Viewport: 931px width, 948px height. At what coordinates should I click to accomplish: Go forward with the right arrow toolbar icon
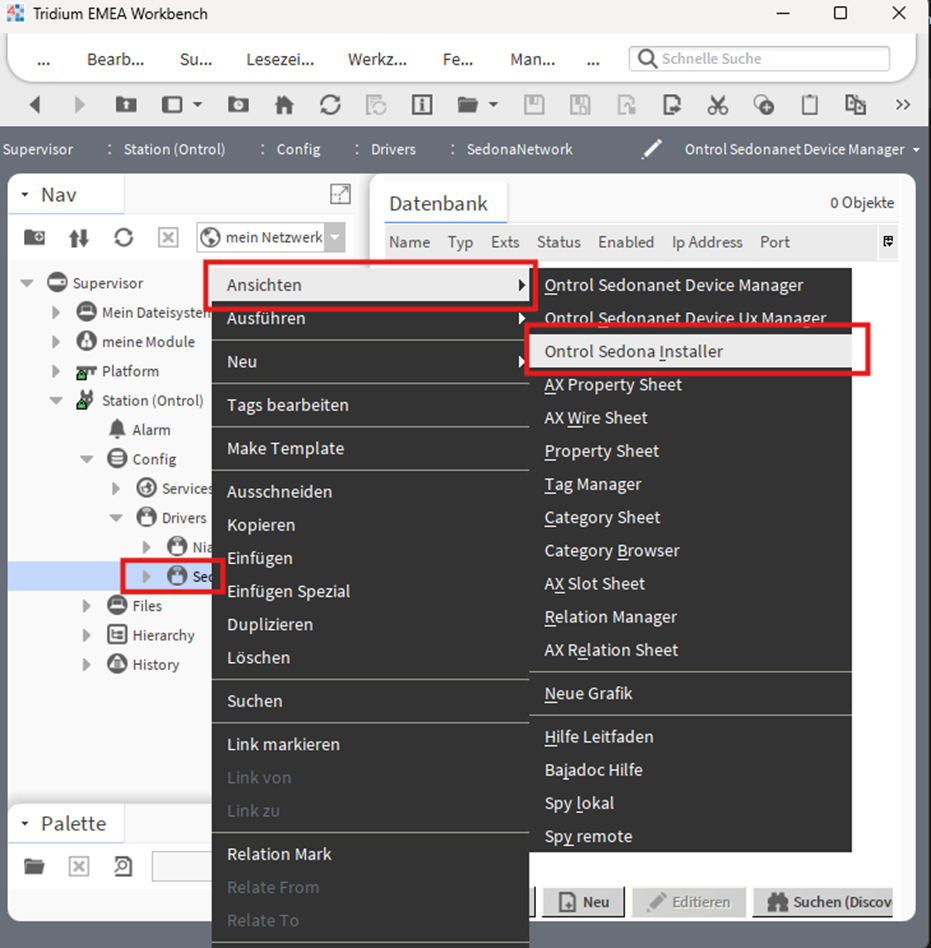click(x=80, y=105)
